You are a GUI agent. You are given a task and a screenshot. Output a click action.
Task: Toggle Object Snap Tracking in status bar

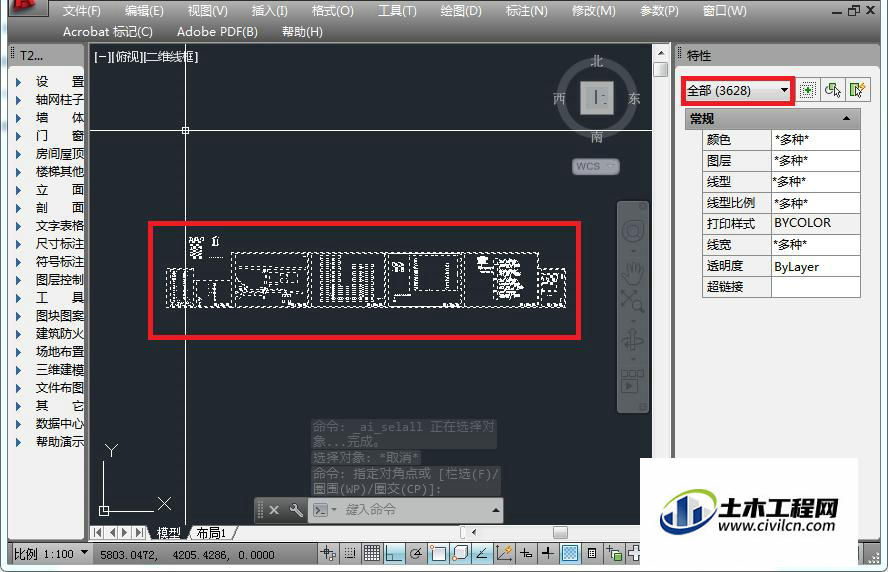pyautogui.click(x=481, y=553)
